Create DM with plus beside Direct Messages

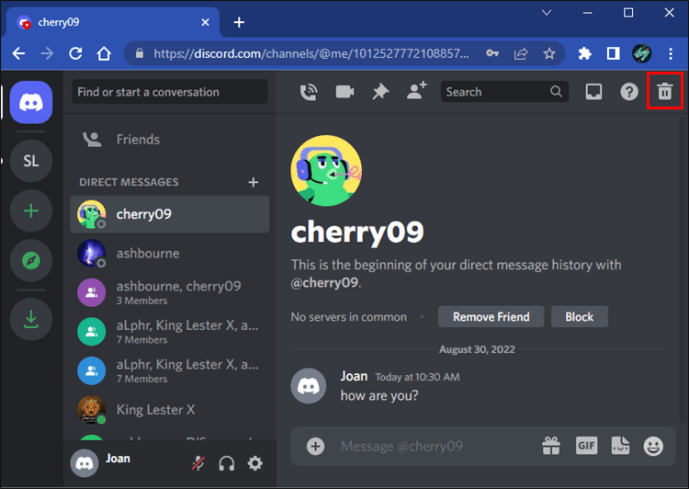click(253, 182)
